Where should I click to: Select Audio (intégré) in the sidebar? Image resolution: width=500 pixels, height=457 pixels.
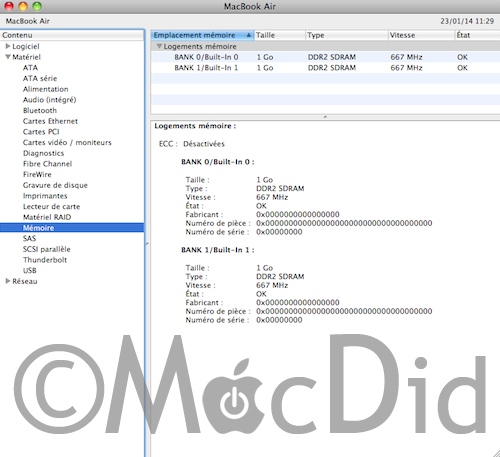click(x=49, y=100)
